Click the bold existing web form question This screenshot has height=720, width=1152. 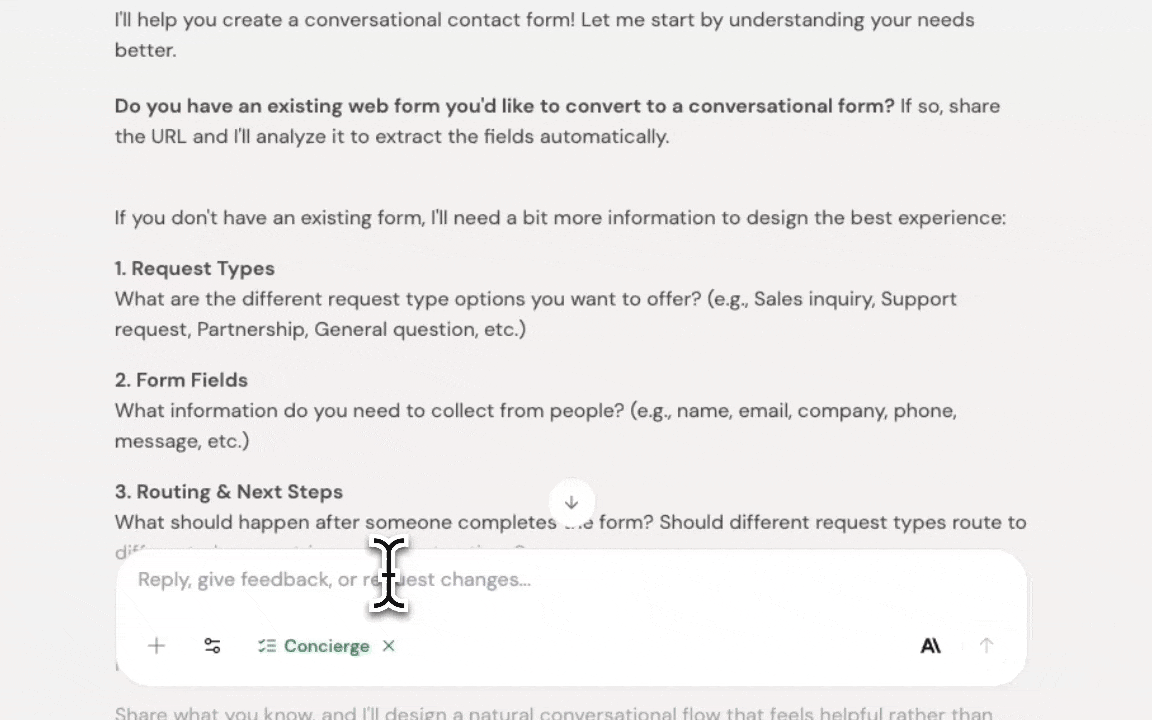(504, 106)
